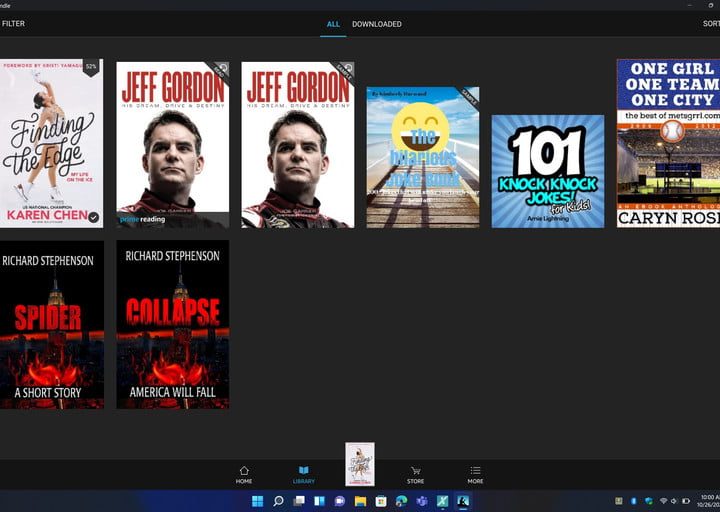The height and width of the screenshot is (512, 720).
Task: Switch to the DOWNLOADED tab
Action: click(377, 24)
